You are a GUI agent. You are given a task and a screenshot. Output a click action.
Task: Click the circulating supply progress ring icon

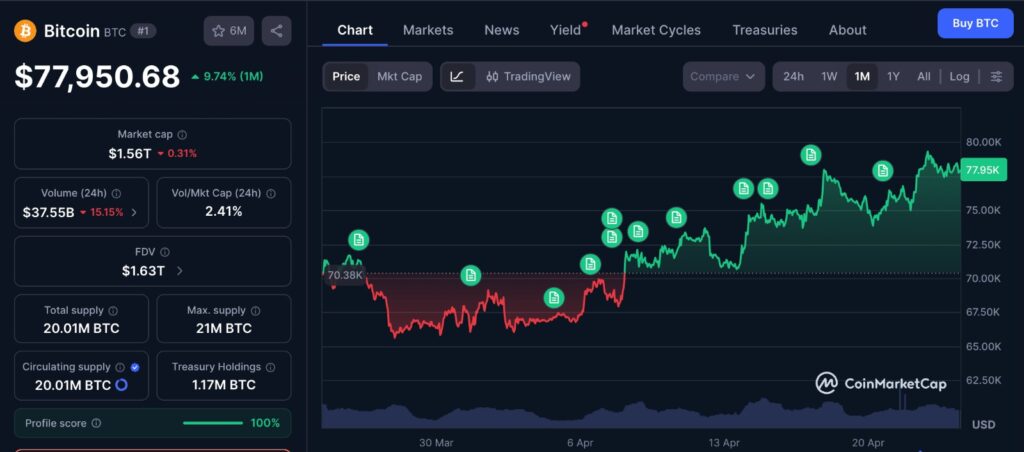[121, 385]
